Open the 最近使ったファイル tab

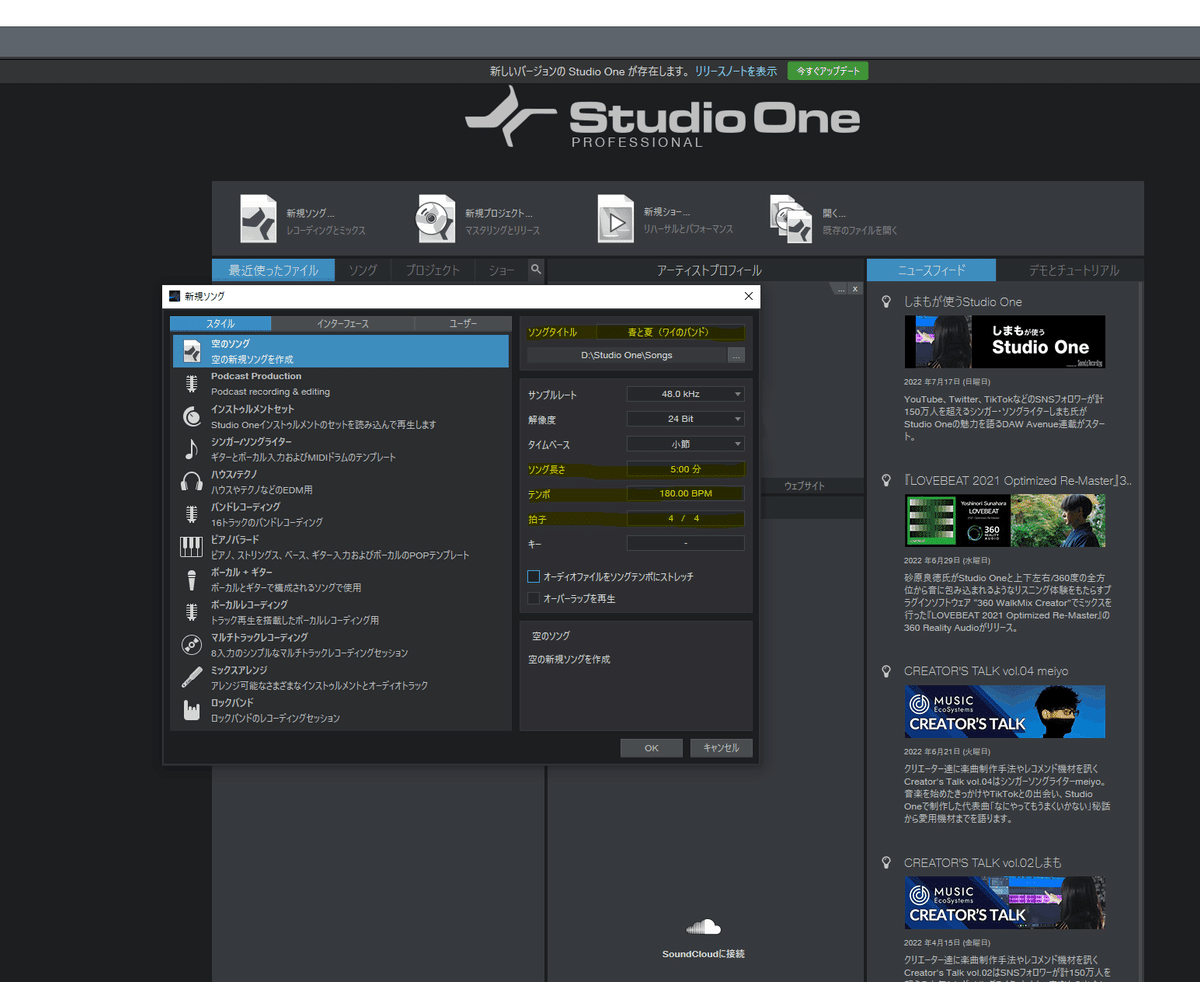click(x=273, y=270)
